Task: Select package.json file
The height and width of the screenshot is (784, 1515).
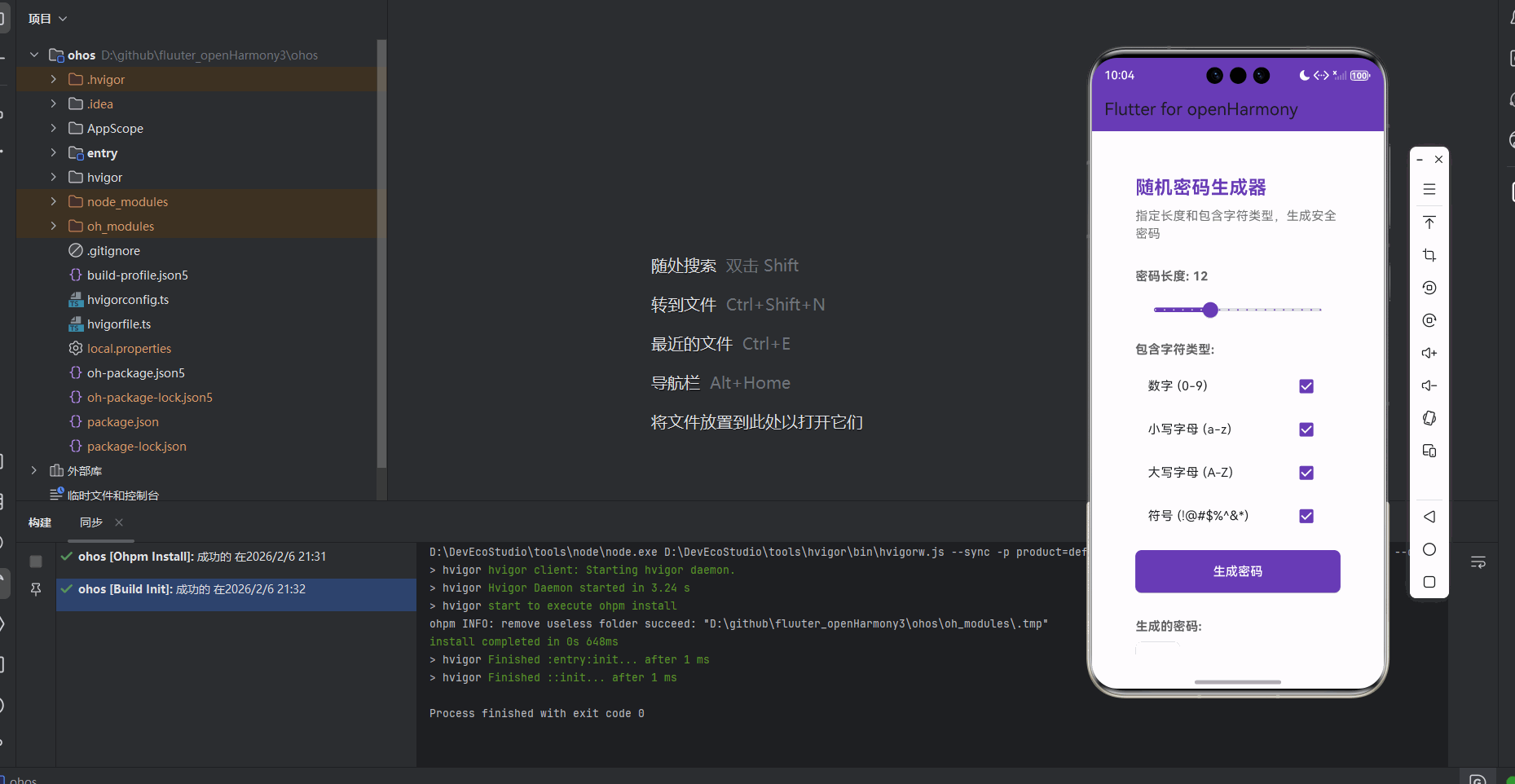Action: (x=122, y=422)
